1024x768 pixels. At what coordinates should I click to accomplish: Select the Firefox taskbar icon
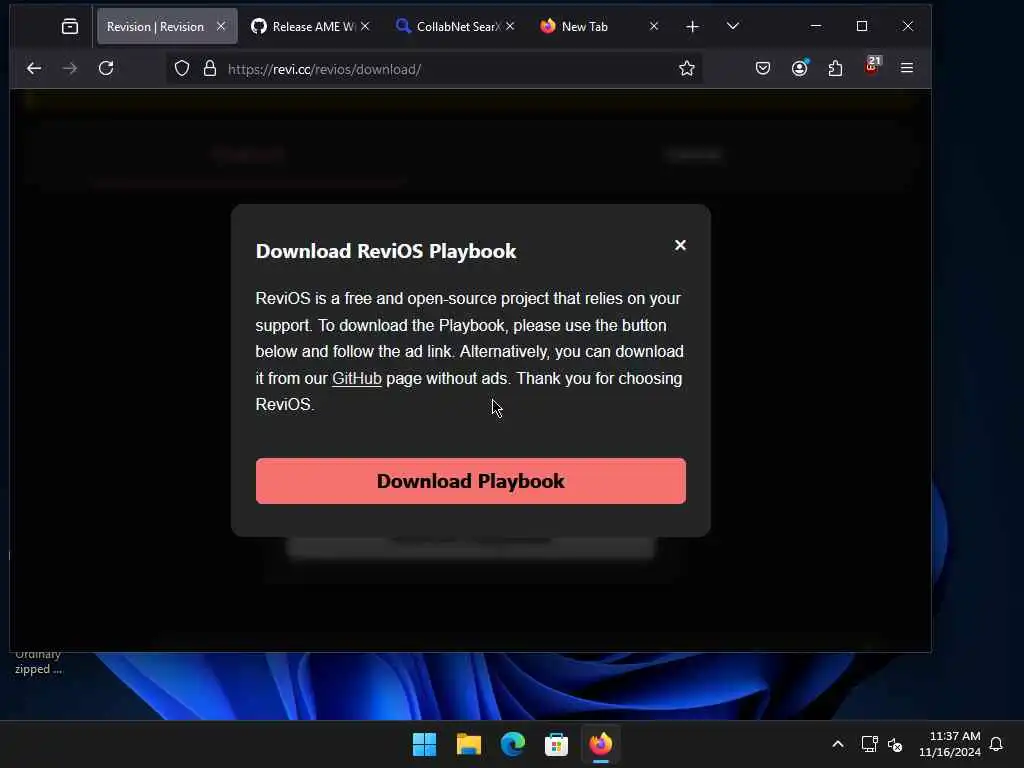click(x=601, y=744)
